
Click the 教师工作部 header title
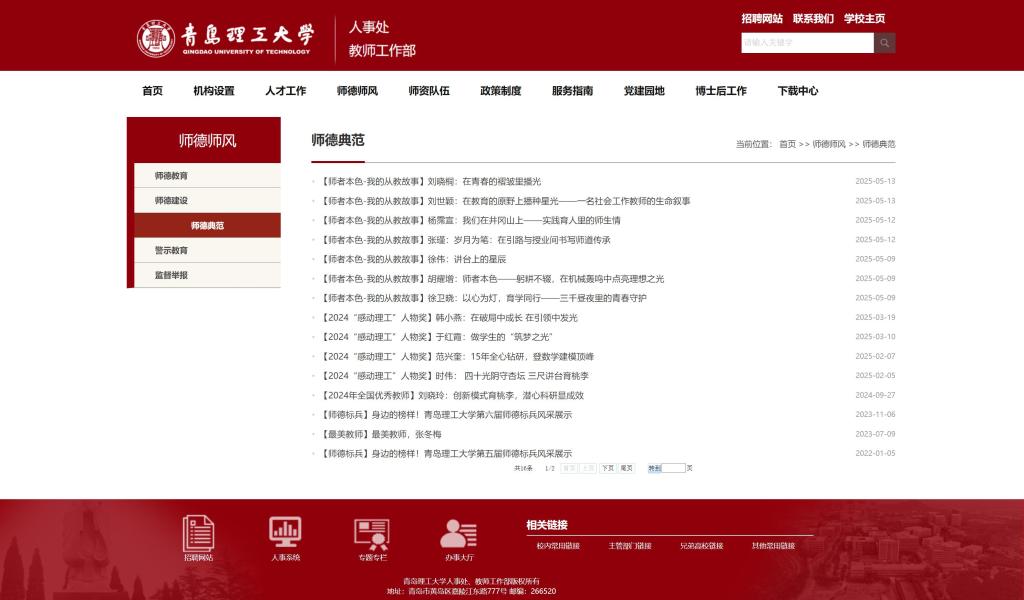coord(382,51)
